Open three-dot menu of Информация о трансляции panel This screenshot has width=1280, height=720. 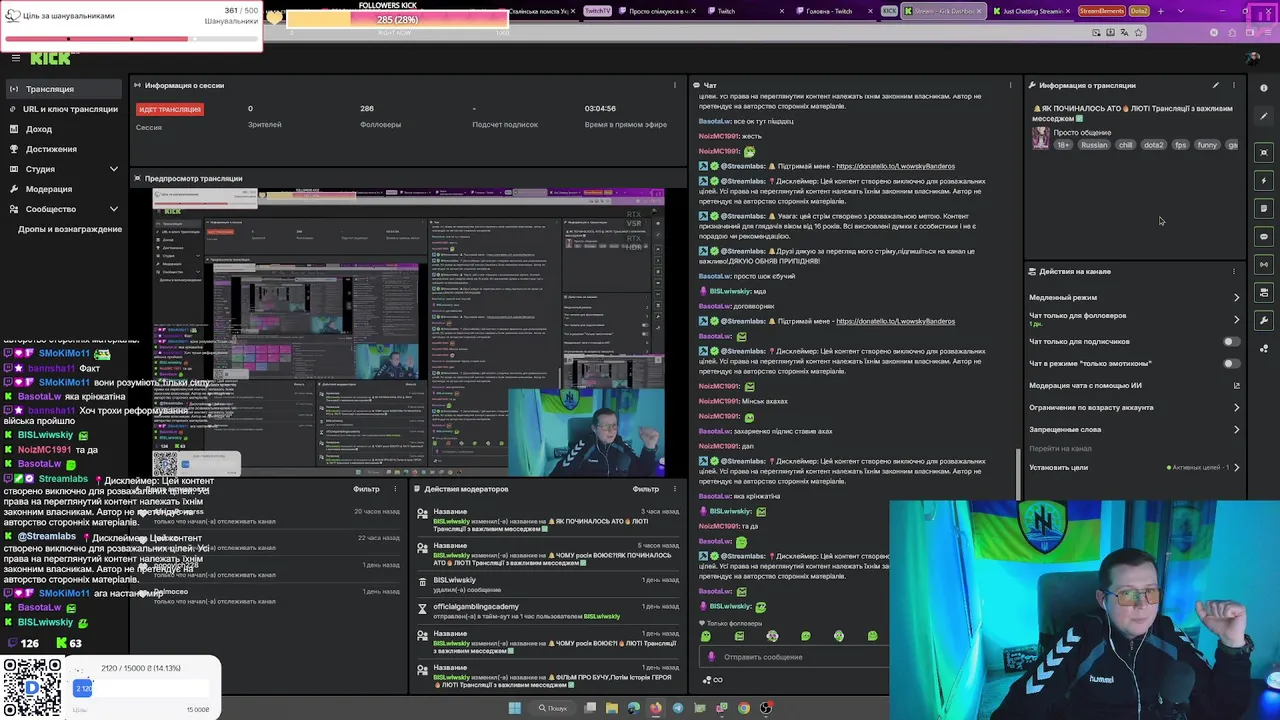coord(1234,85)
